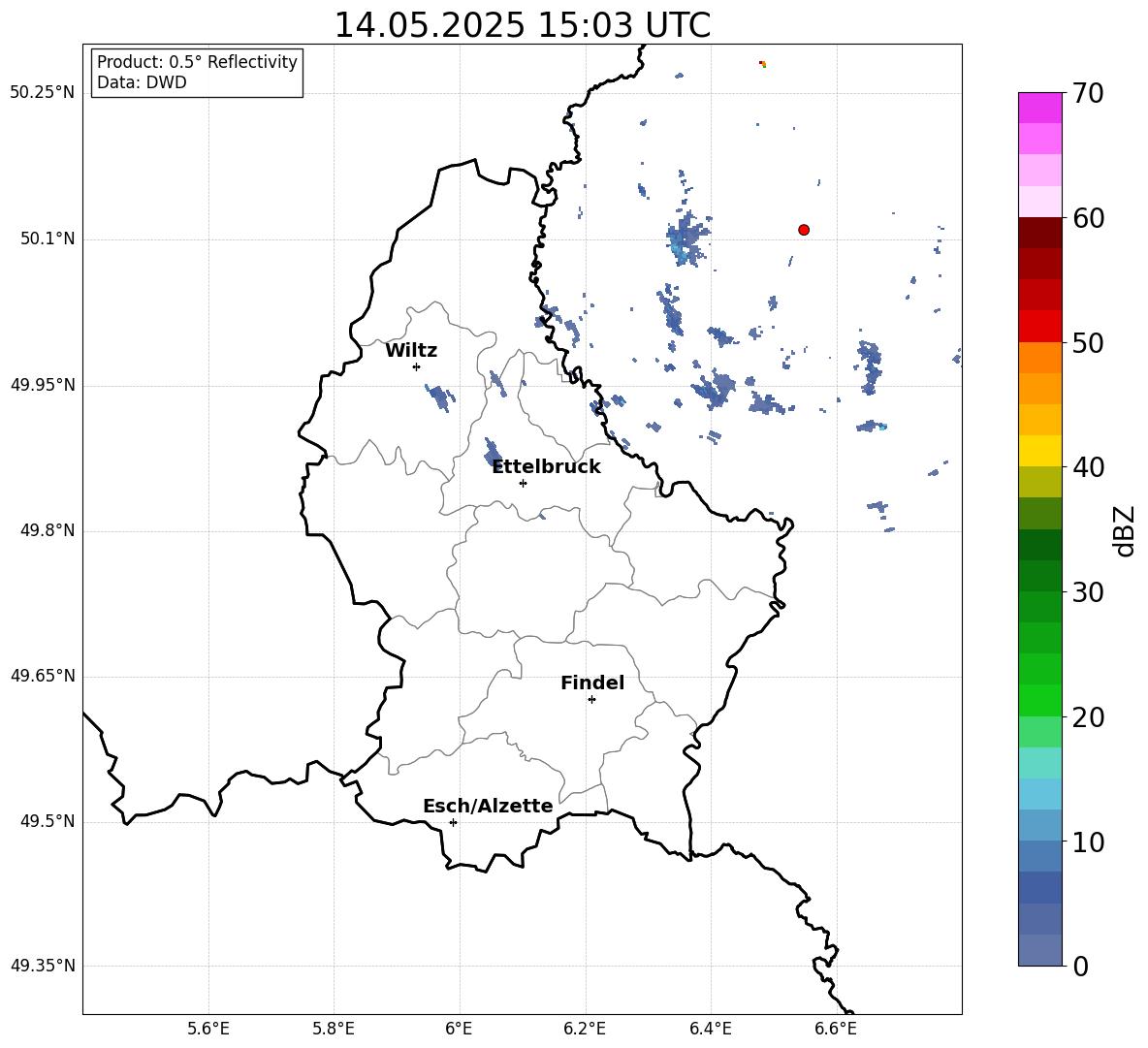This screenshot has height=1048, width=1148.
Task: Click the 49.8°N latitude label
Action: [48, 530]
